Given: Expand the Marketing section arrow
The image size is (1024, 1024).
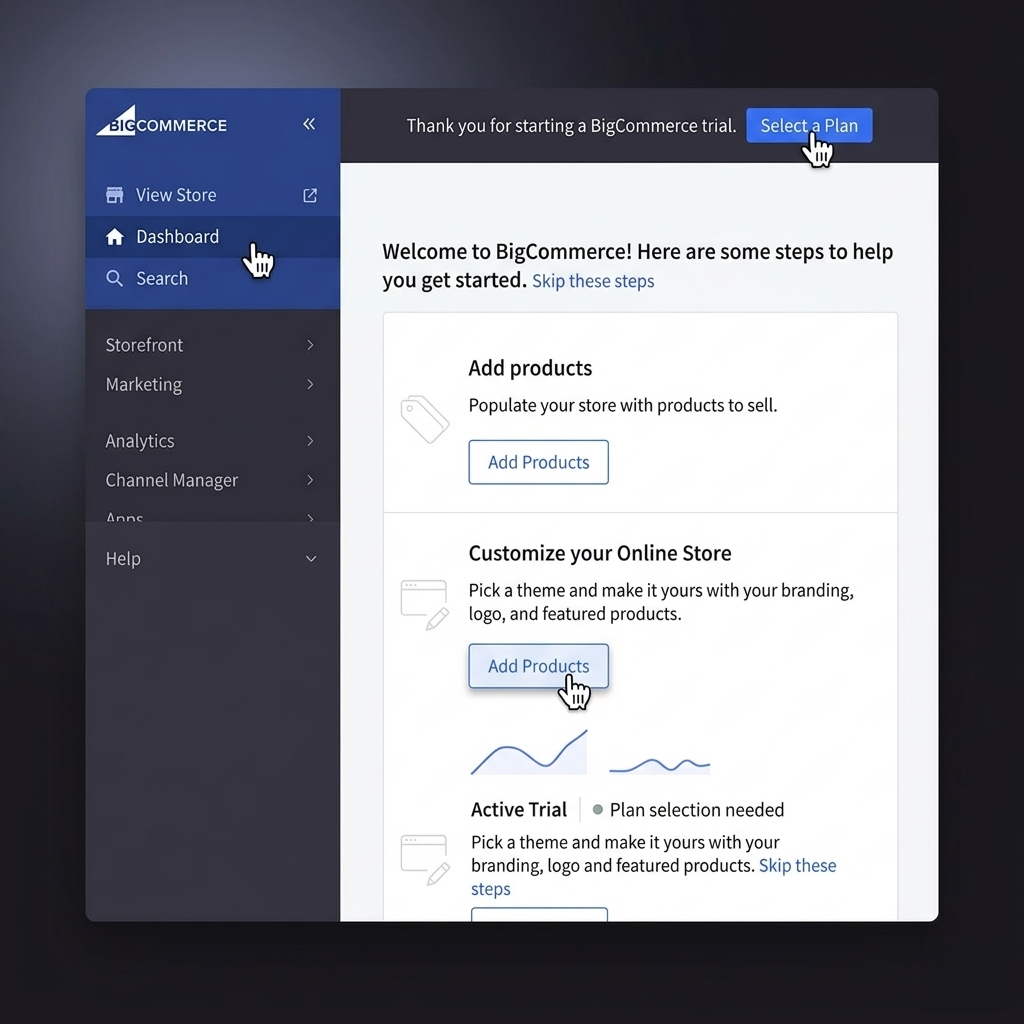Looking at the screenshot, I should (310, 385).
